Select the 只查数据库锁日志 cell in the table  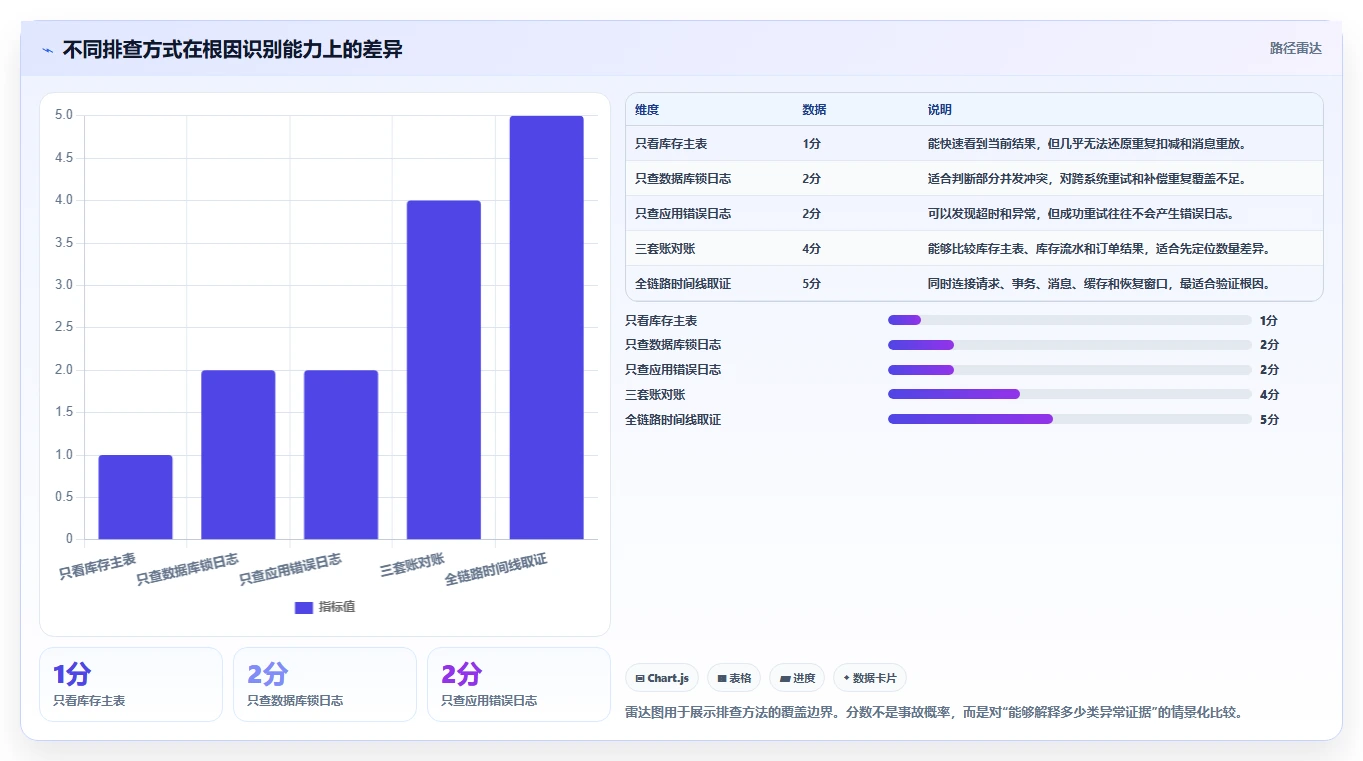pyautogui.click(x=683, y=179)
